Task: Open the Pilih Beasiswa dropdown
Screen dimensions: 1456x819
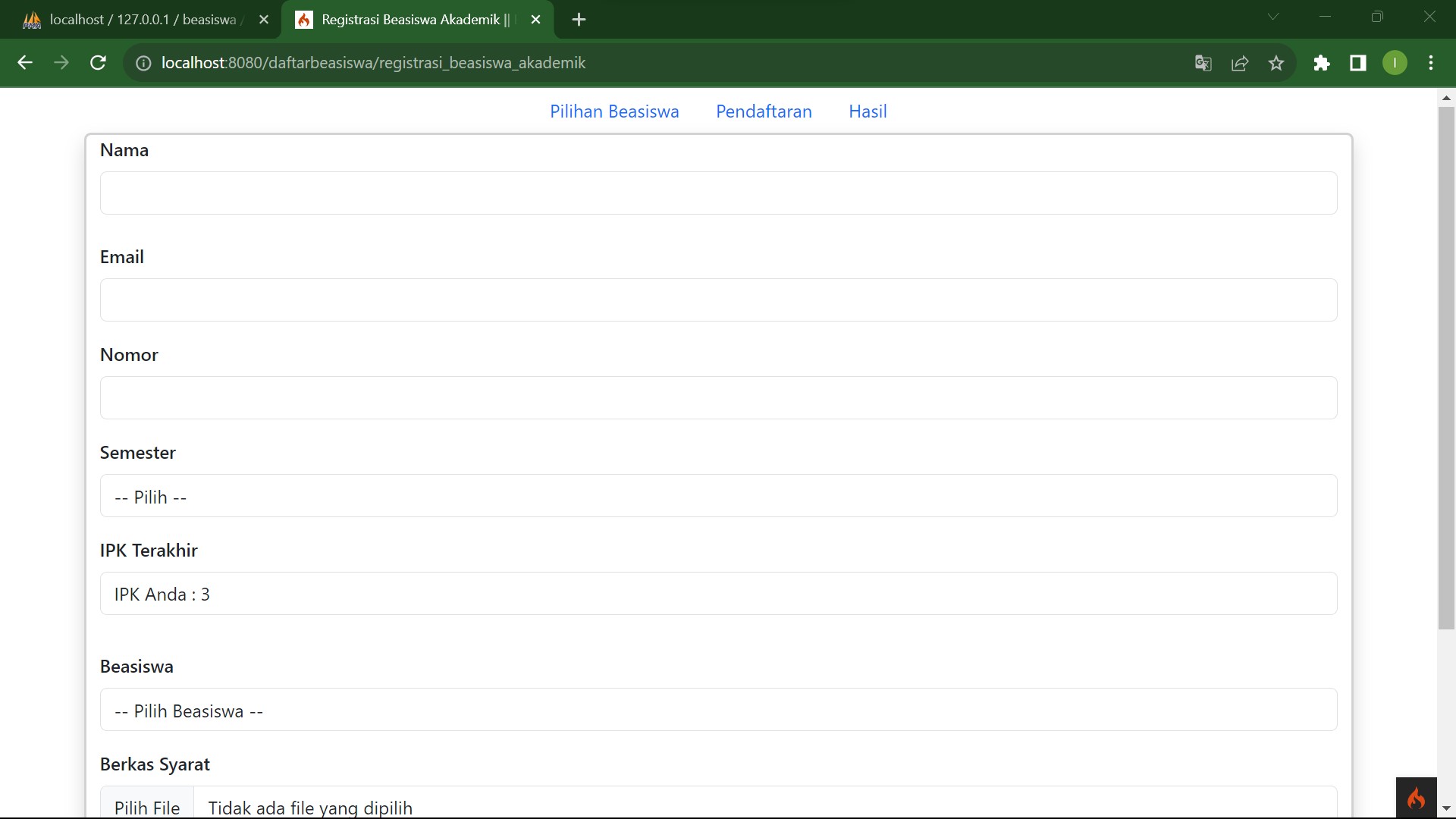Action: click(x=718, y=710)
